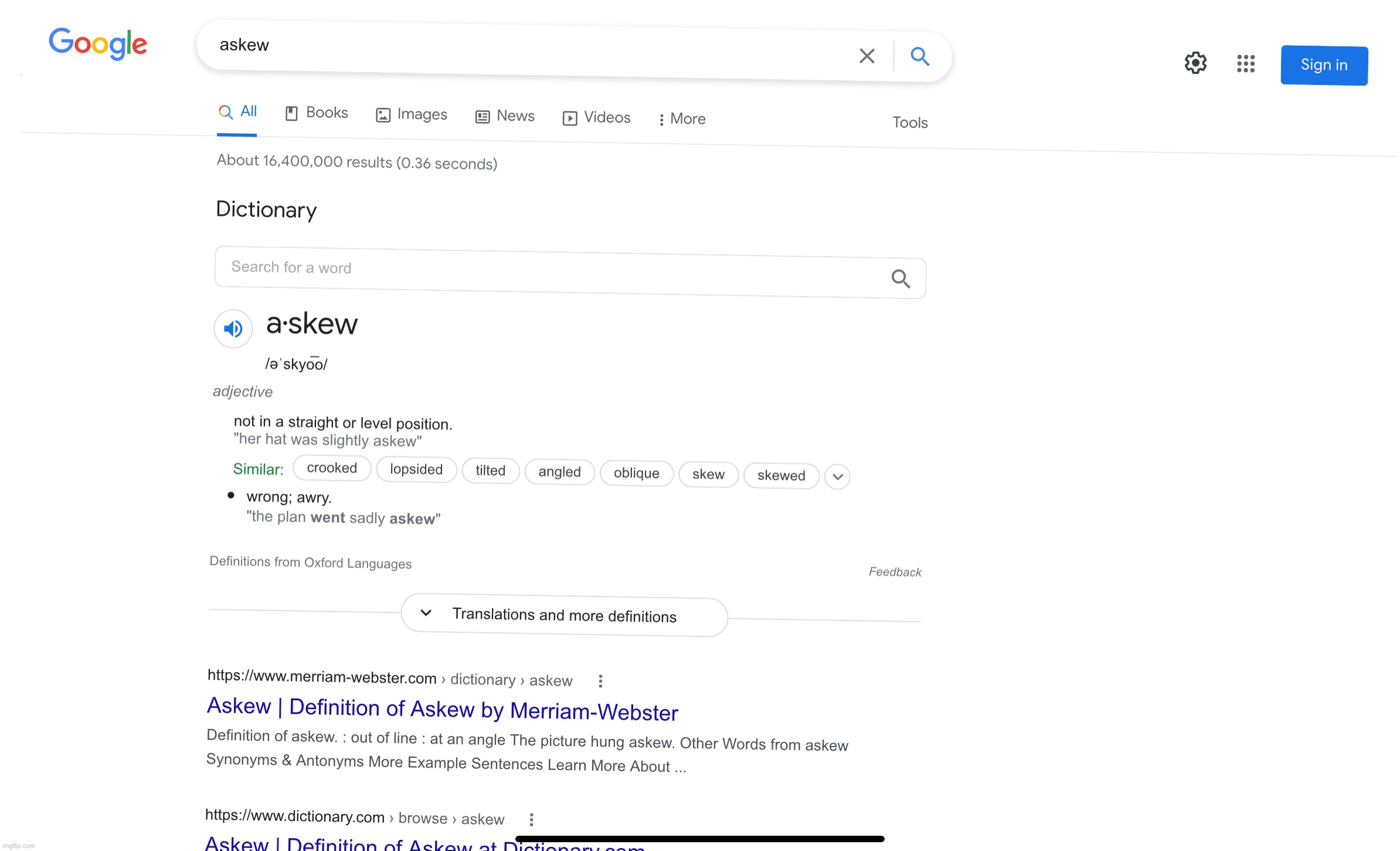Open Google settings gear
The image size is (1400, 851).
coord(1195,63)
